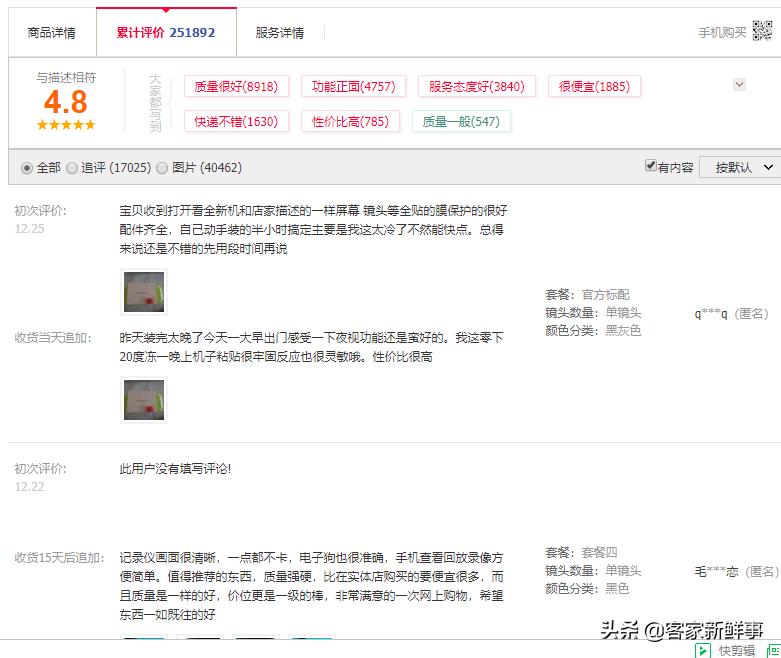Filter reviews by 快递不错(1630) tag

point(236,122)
